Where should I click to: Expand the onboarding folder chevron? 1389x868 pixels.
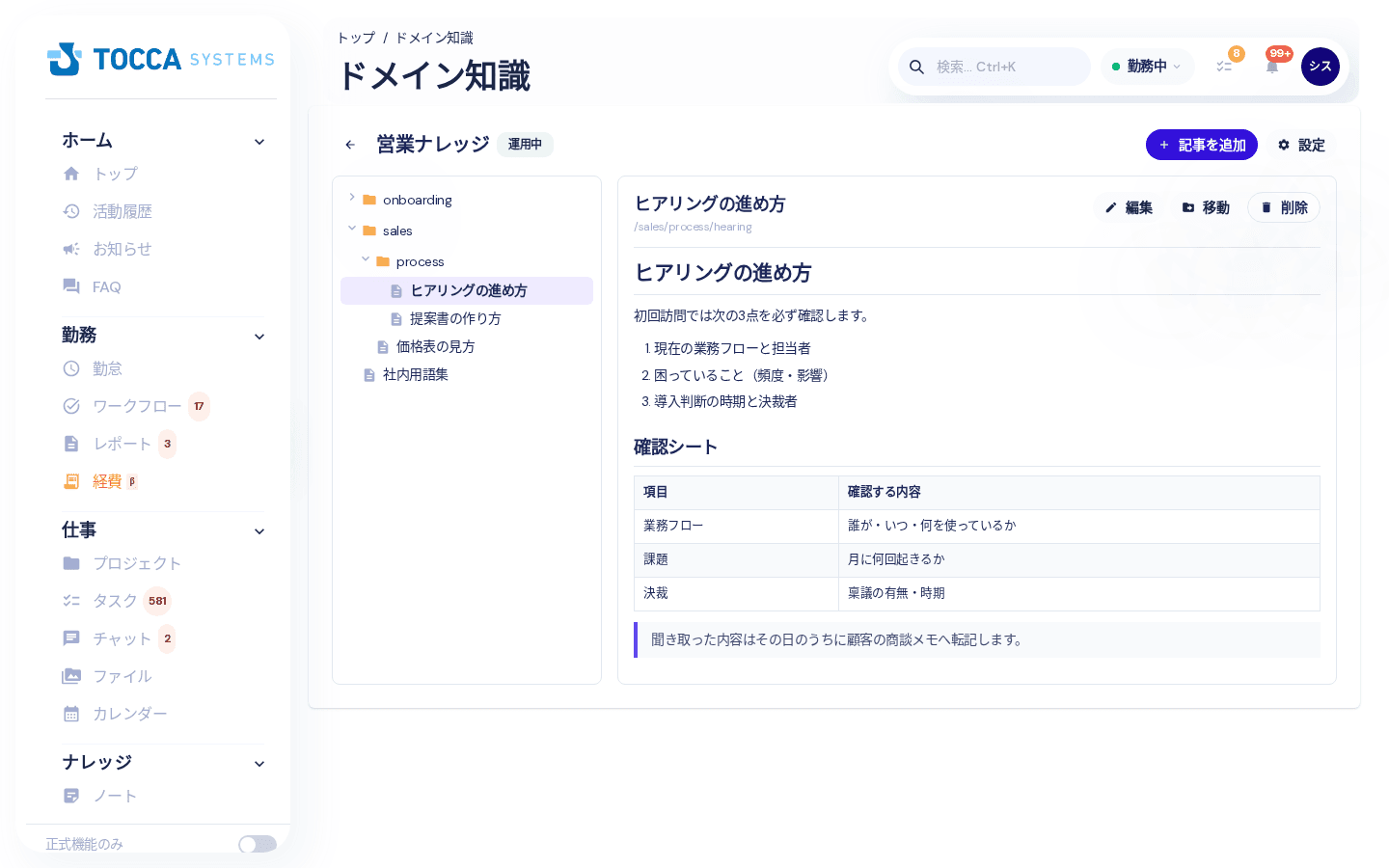coord(352,198)
